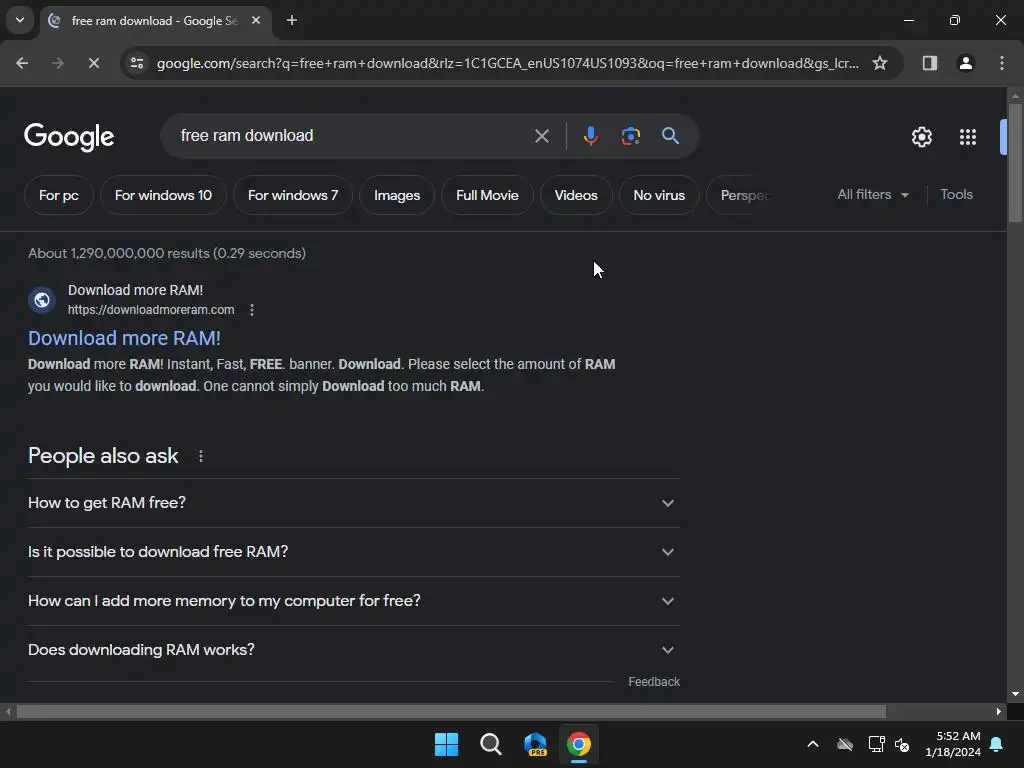
Task: Select the For windows 10 chip
Action: click(x=163, y=195)
